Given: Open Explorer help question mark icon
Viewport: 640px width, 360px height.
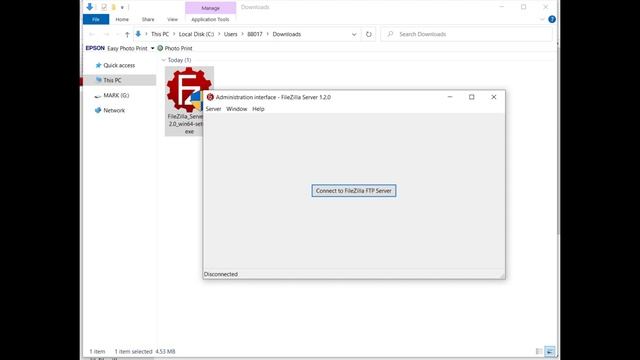Looking at the screenshot, I should click(x=552, y=19).
